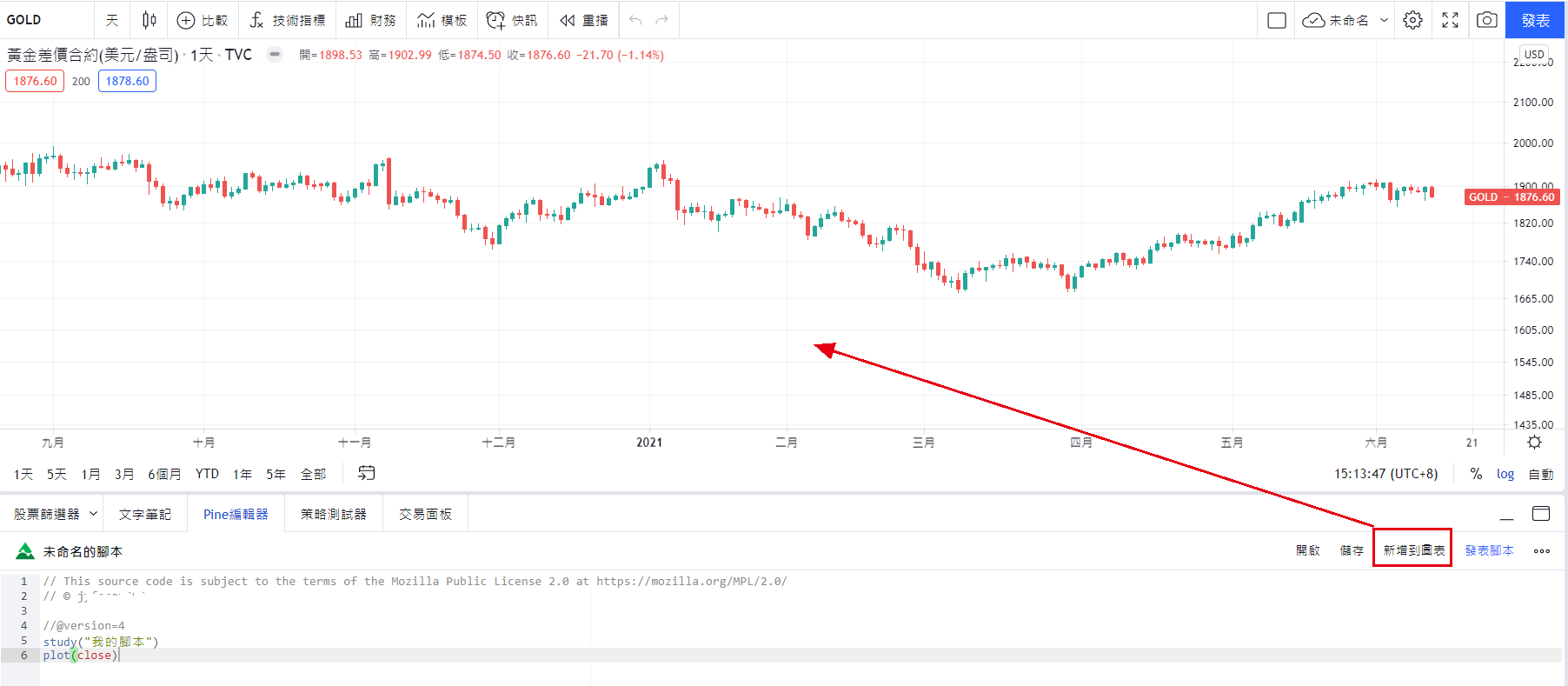
Task: Toggle log scale on price axis
Action: coord(1505,474)
